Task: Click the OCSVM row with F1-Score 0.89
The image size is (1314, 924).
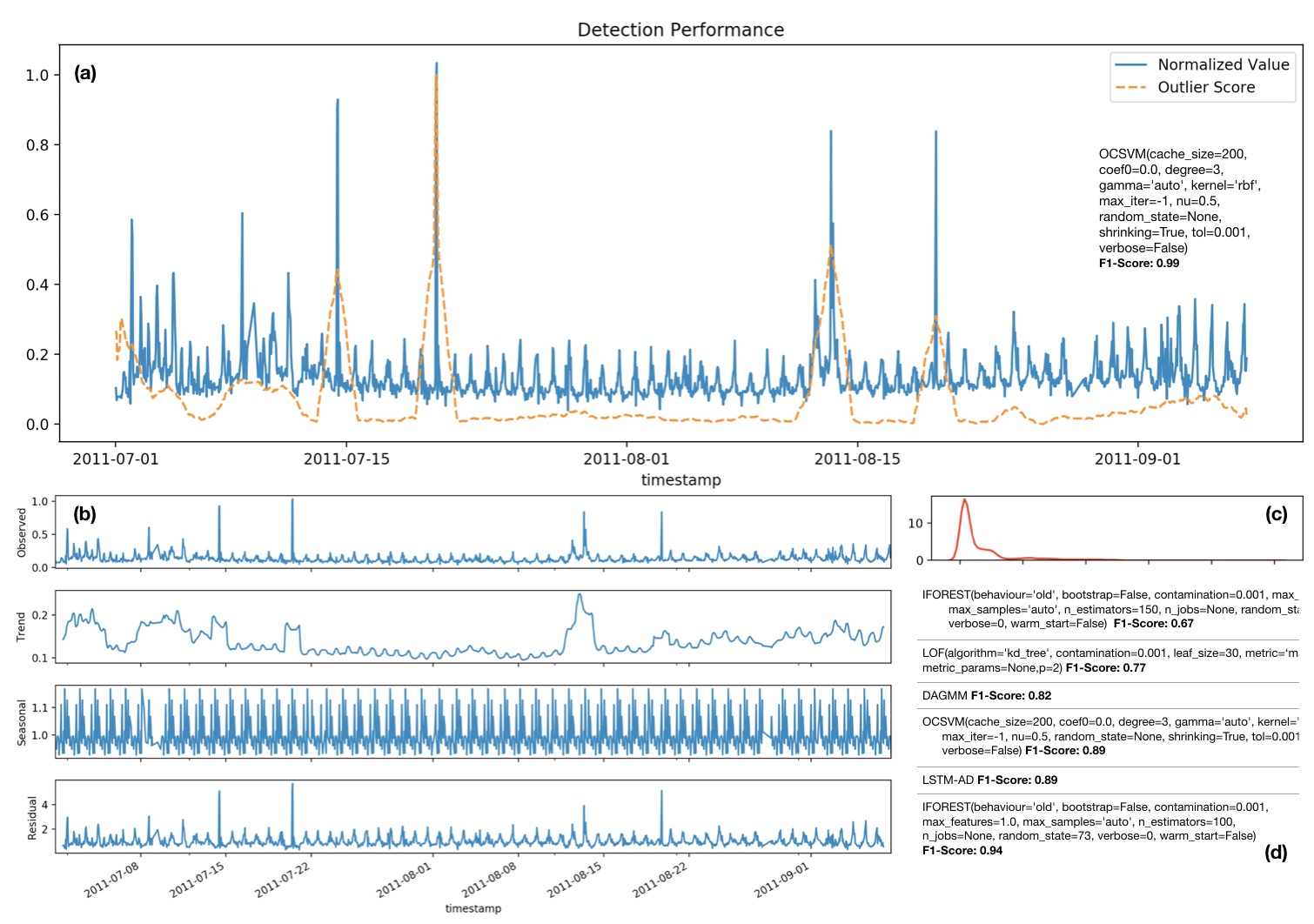Action: click(x=1110, y=736)
